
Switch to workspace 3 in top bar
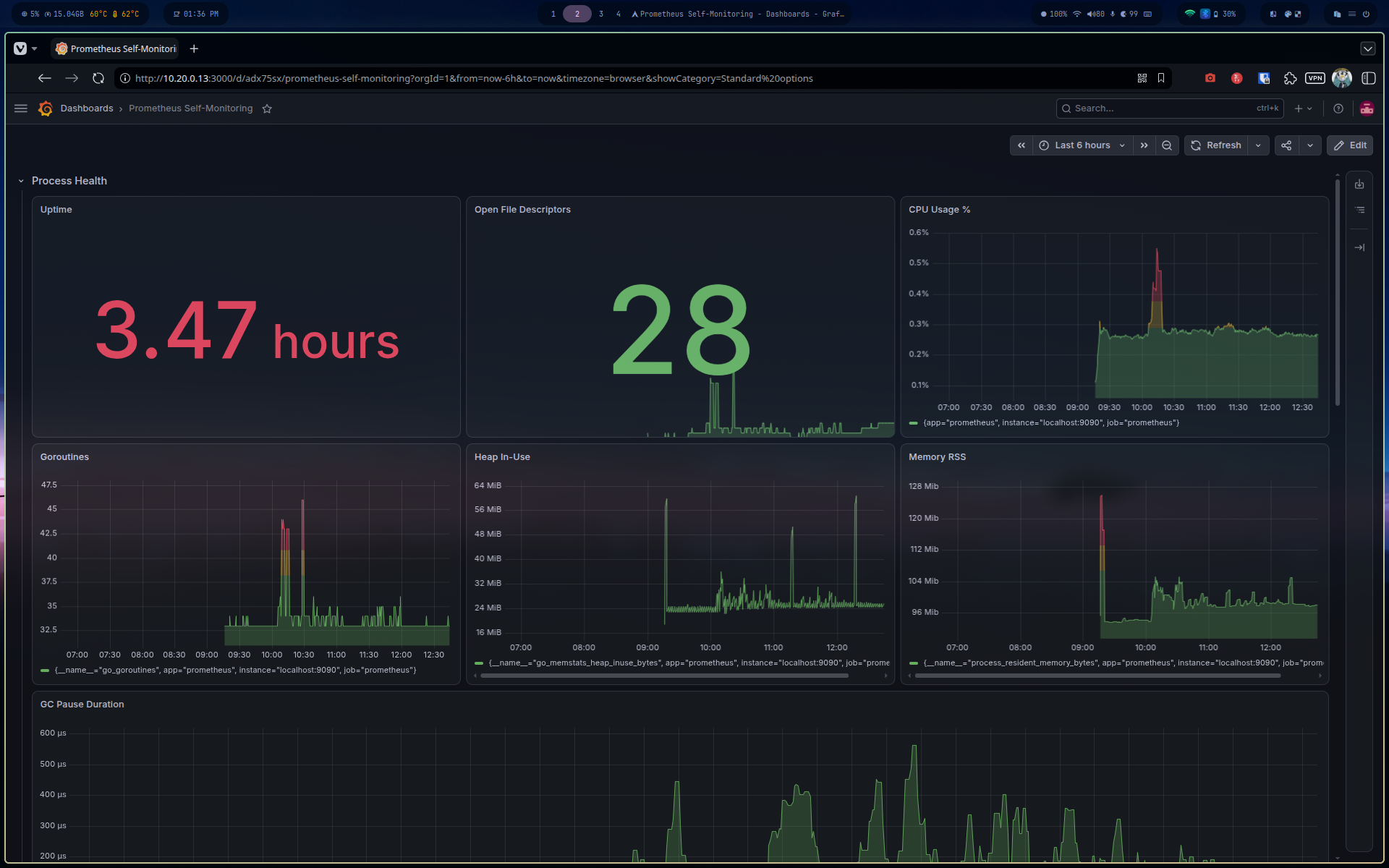pyautogui.click(x=600, y=14)
